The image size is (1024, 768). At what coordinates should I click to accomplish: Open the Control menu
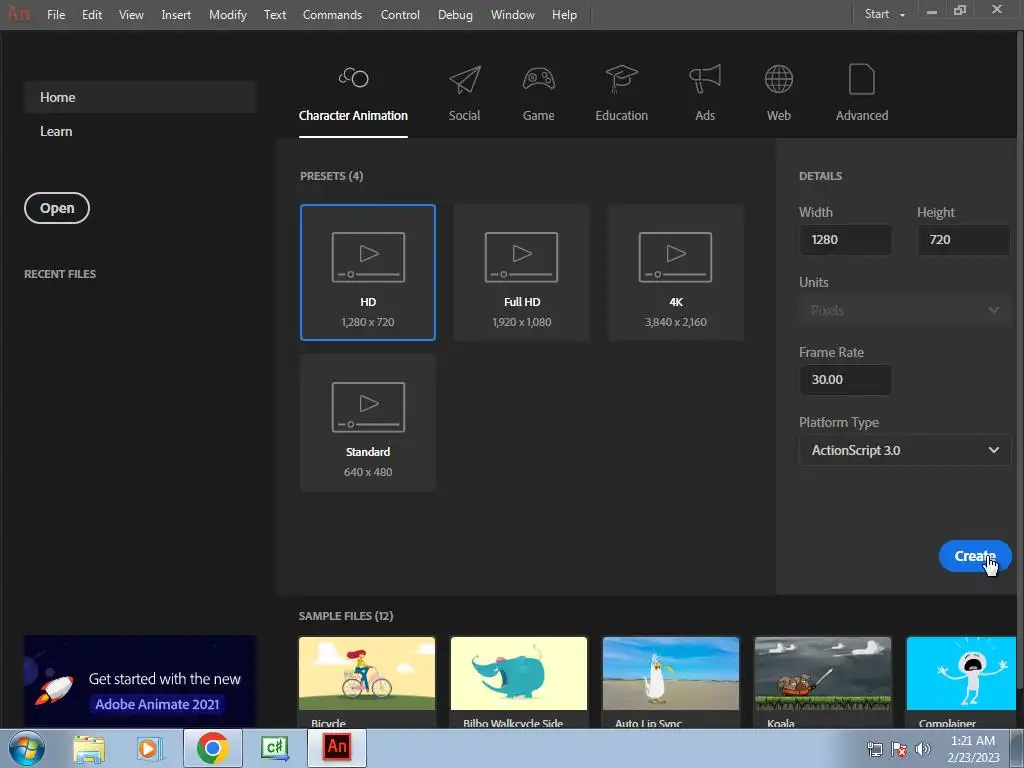pyautogui.click(x=400, y=14)
